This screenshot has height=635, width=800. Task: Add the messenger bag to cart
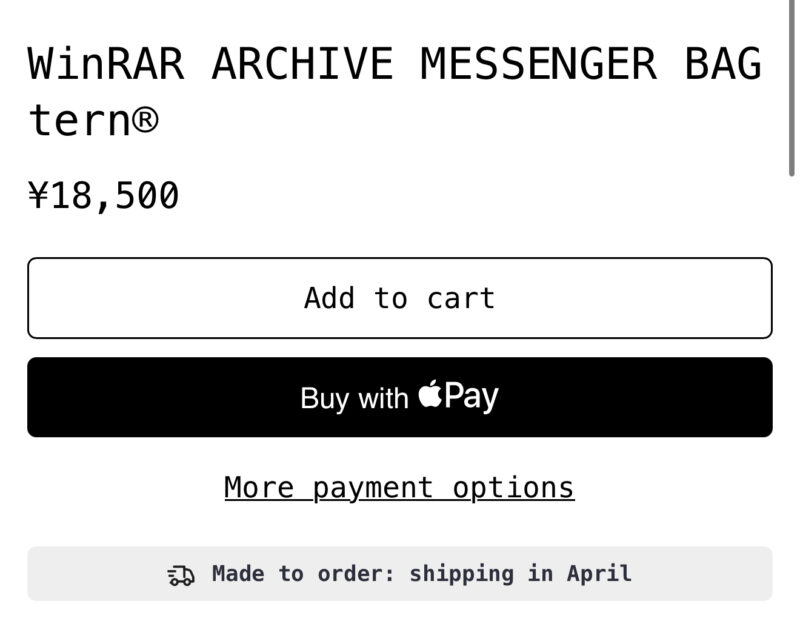(400, 298)
